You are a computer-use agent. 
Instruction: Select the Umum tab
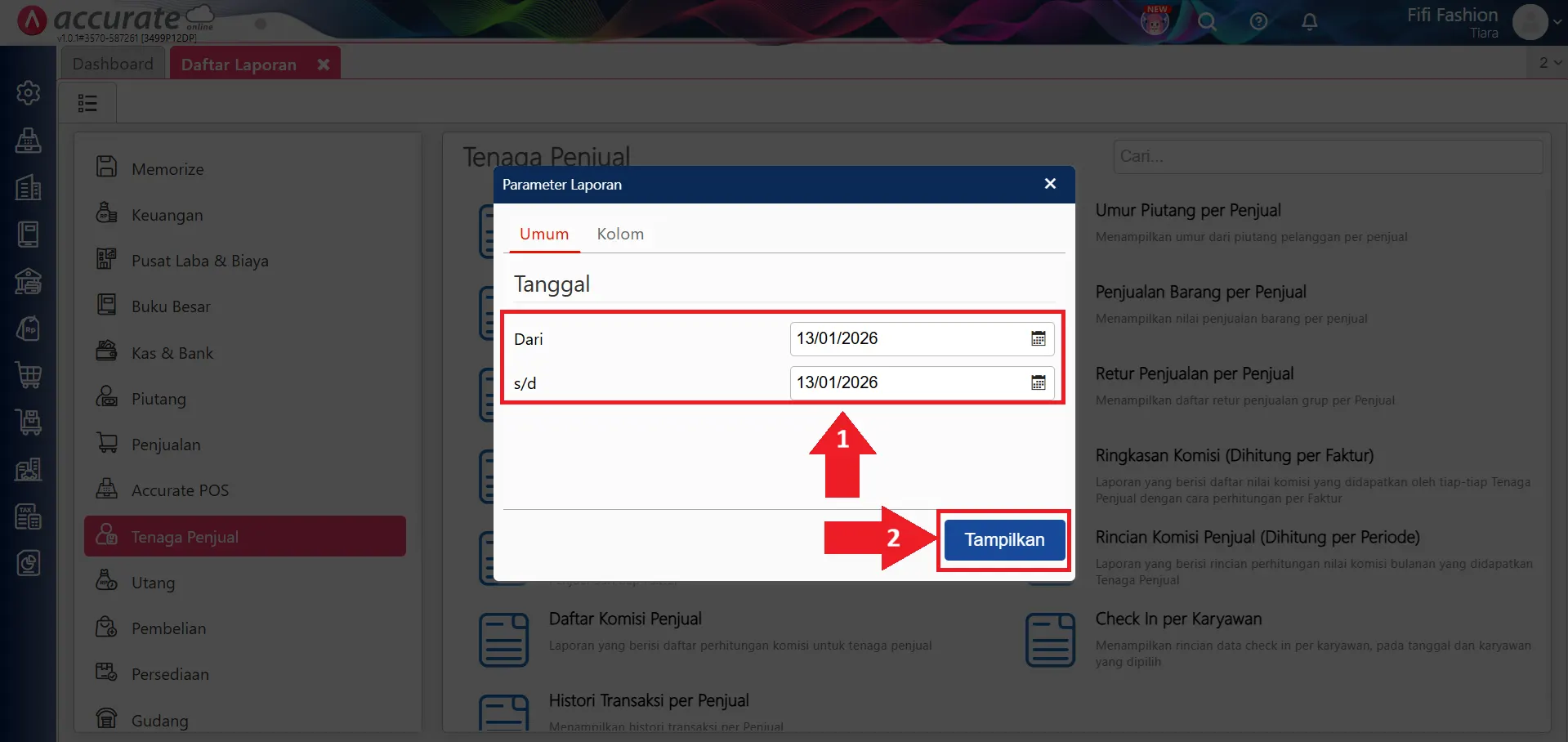(x=544, y=235)
